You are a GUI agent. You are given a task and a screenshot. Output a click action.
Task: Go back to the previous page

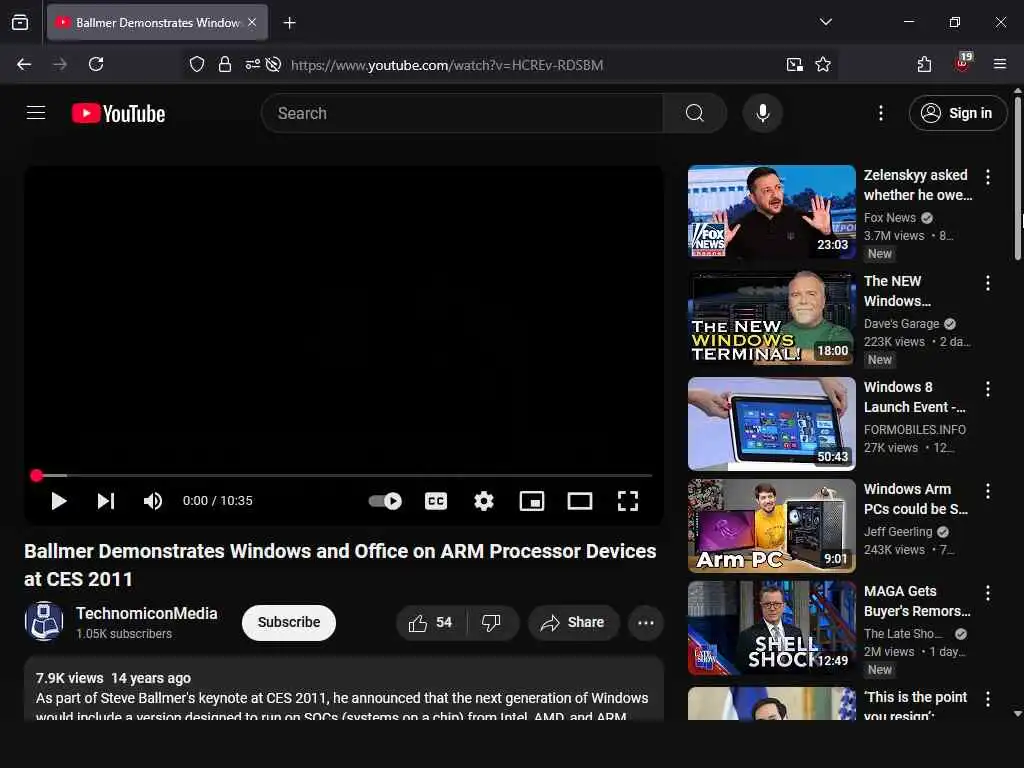pyautogui.click(x=24, y=64)
